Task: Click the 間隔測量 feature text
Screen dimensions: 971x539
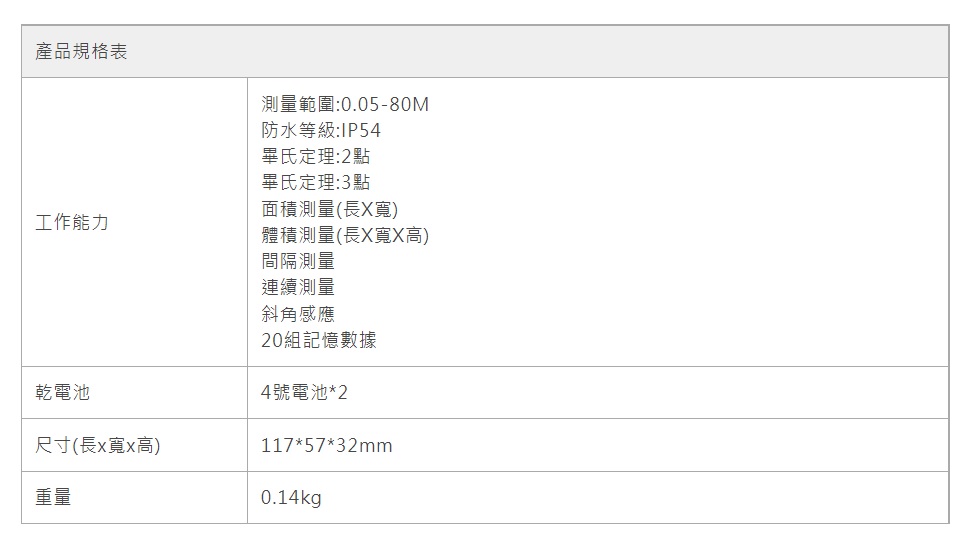Action: (x=297, y=262)
